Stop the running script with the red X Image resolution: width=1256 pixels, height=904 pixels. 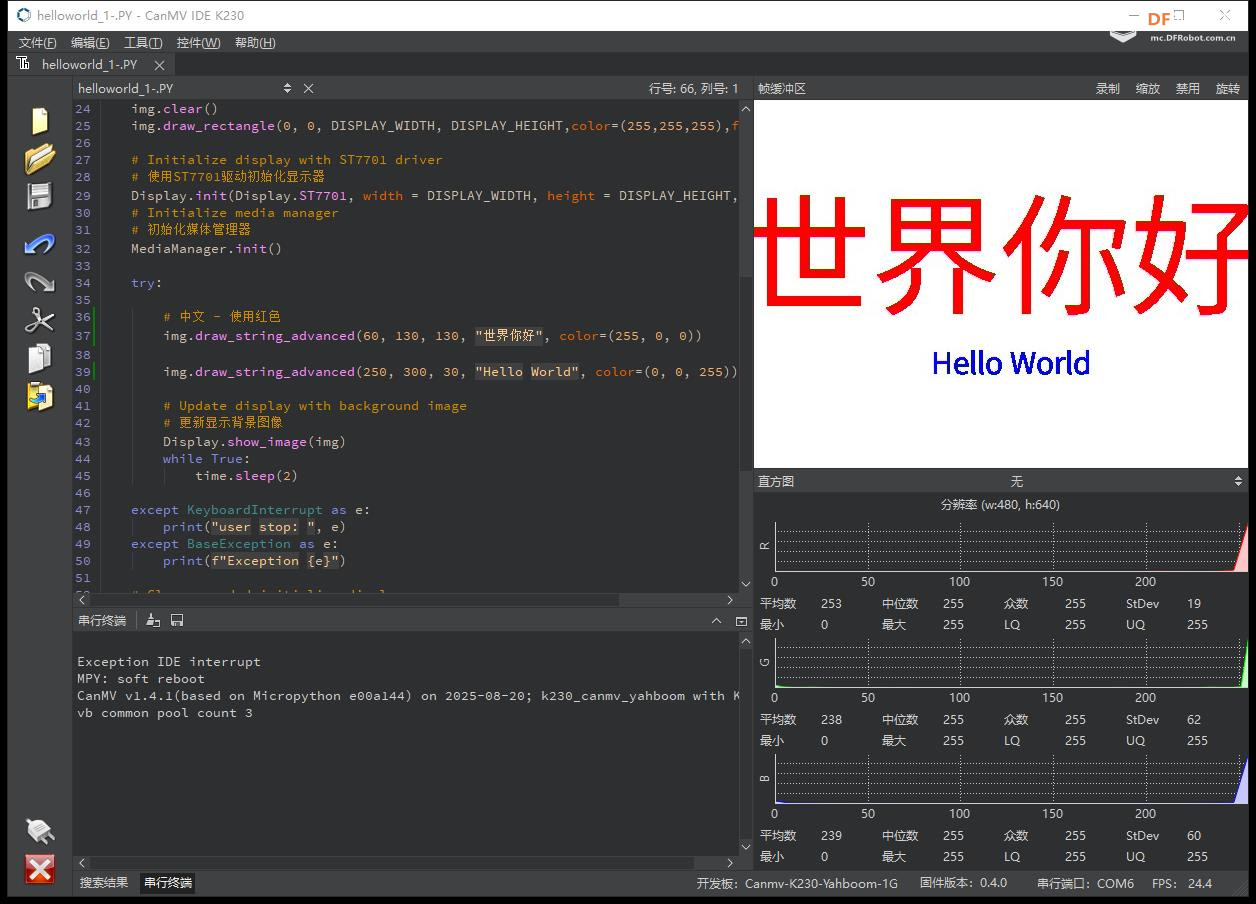[38, 869]
